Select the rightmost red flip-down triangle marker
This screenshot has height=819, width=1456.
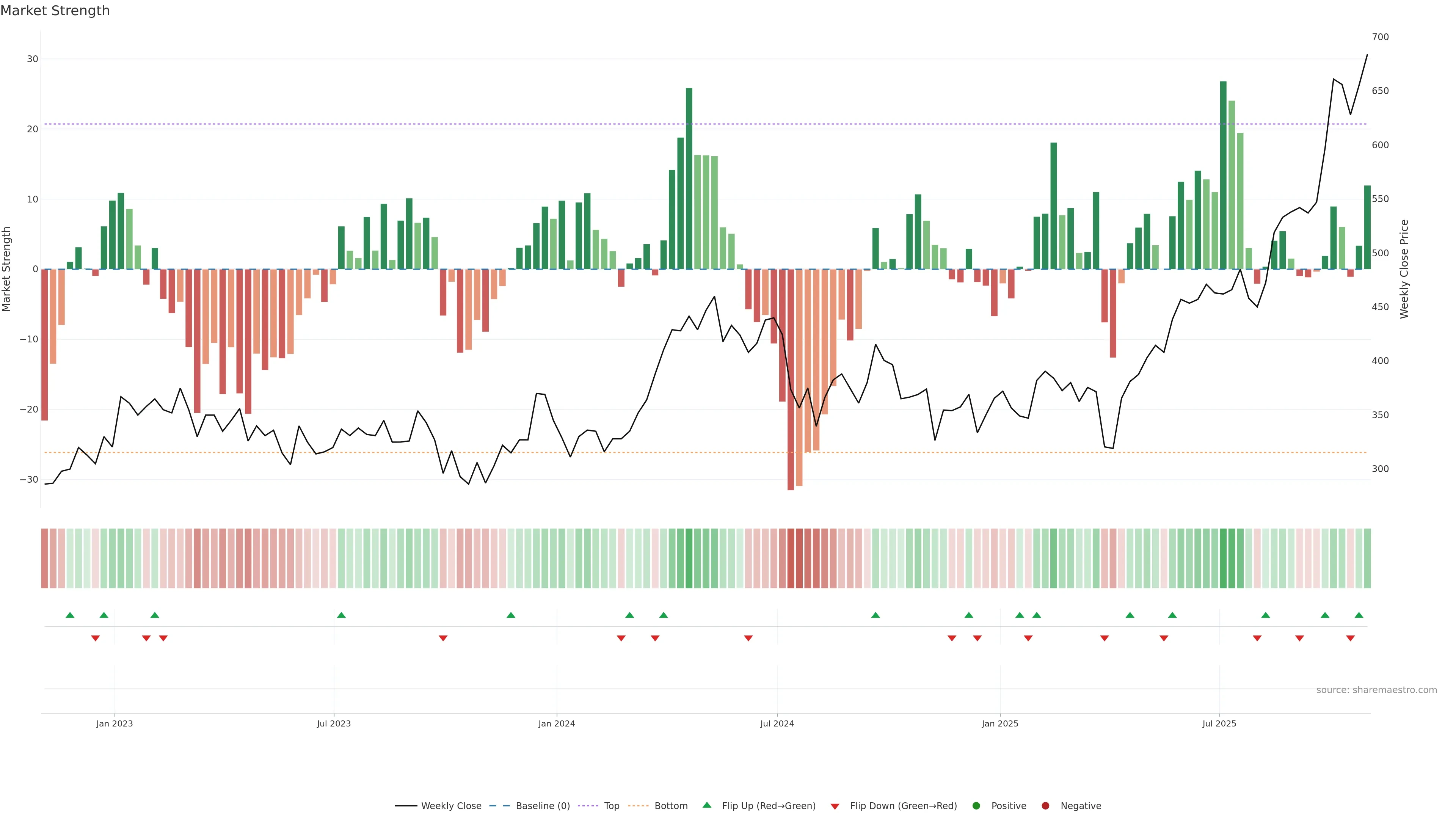point(1350,638)
